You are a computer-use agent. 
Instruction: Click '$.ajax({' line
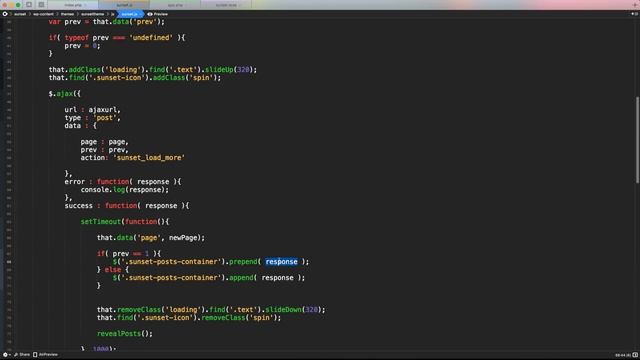pos(64,94)
